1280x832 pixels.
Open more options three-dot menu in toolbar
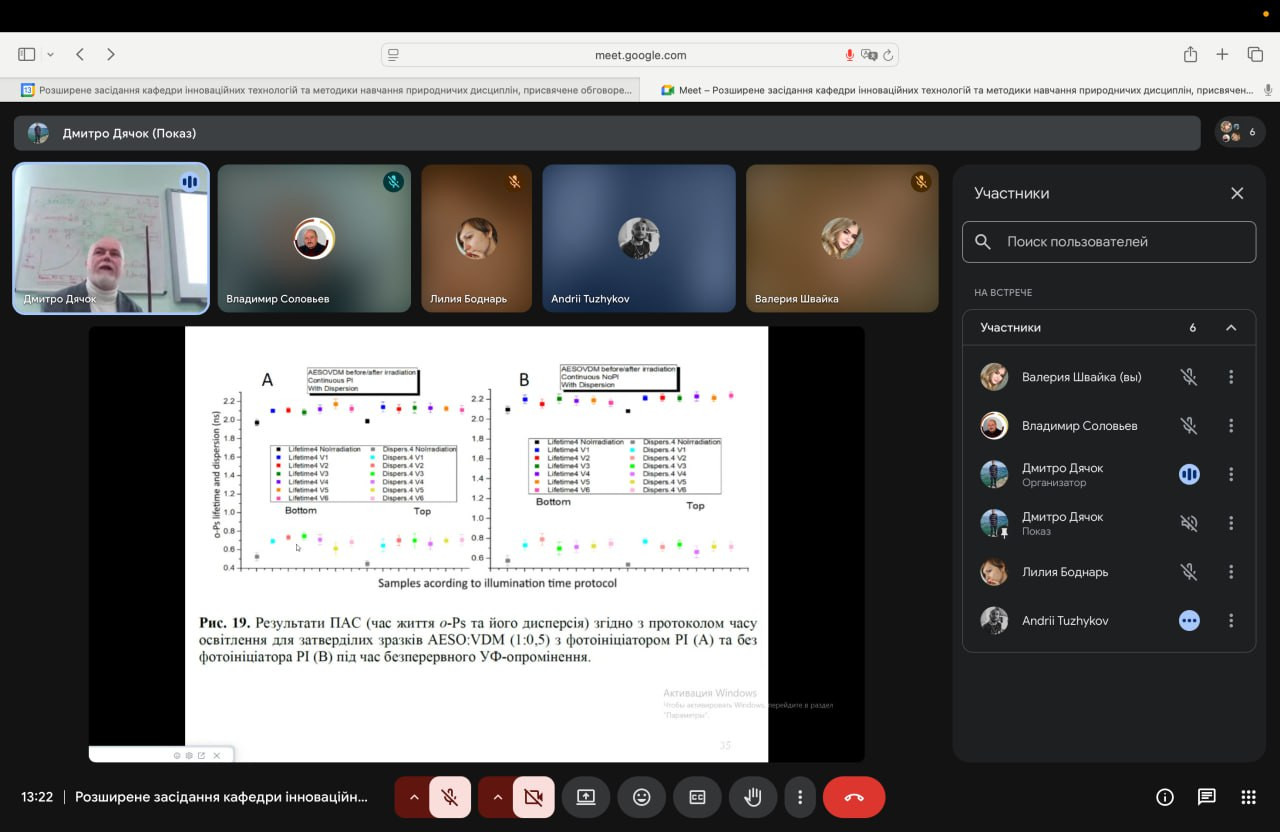(x=799, y=797)
